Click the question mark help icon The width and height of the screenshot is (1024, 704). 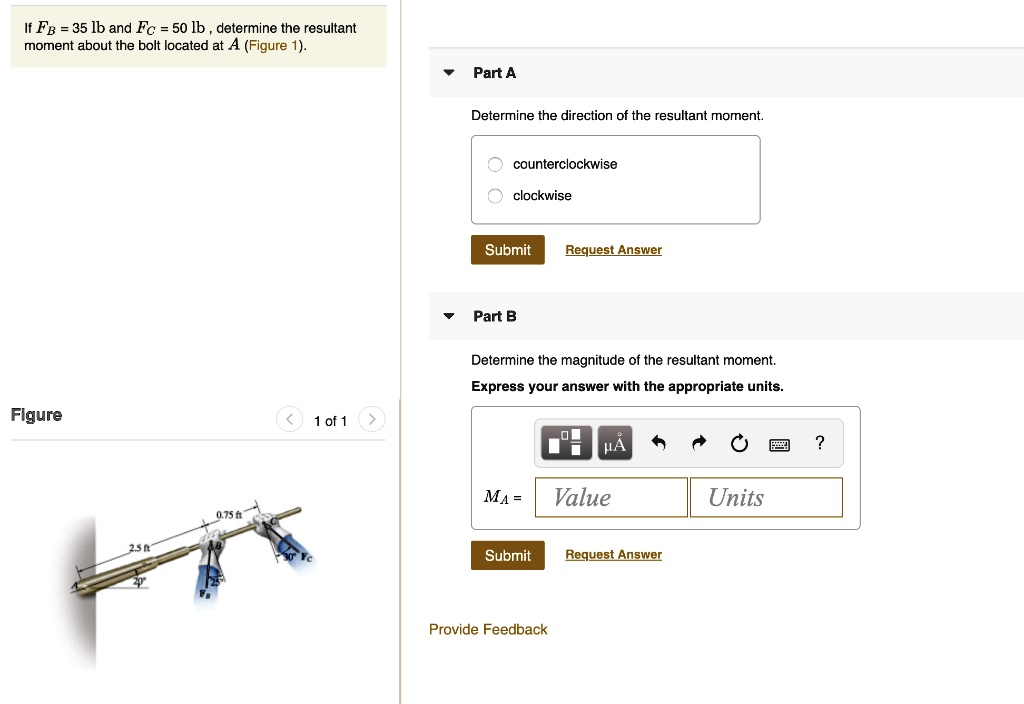tap(820, 443)
